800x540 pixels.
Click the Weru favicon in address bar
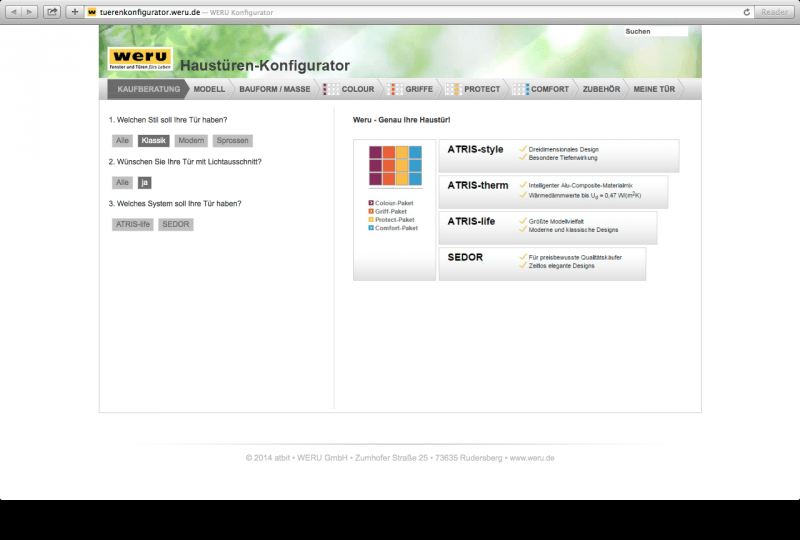click(92, 12)
